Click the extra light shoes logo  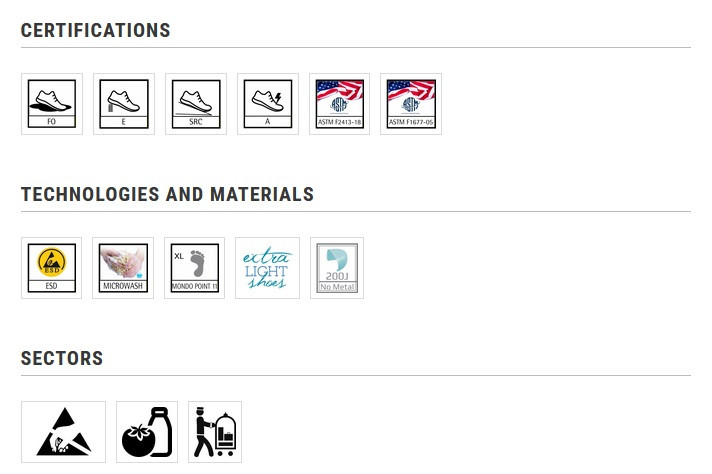(267, 268)
